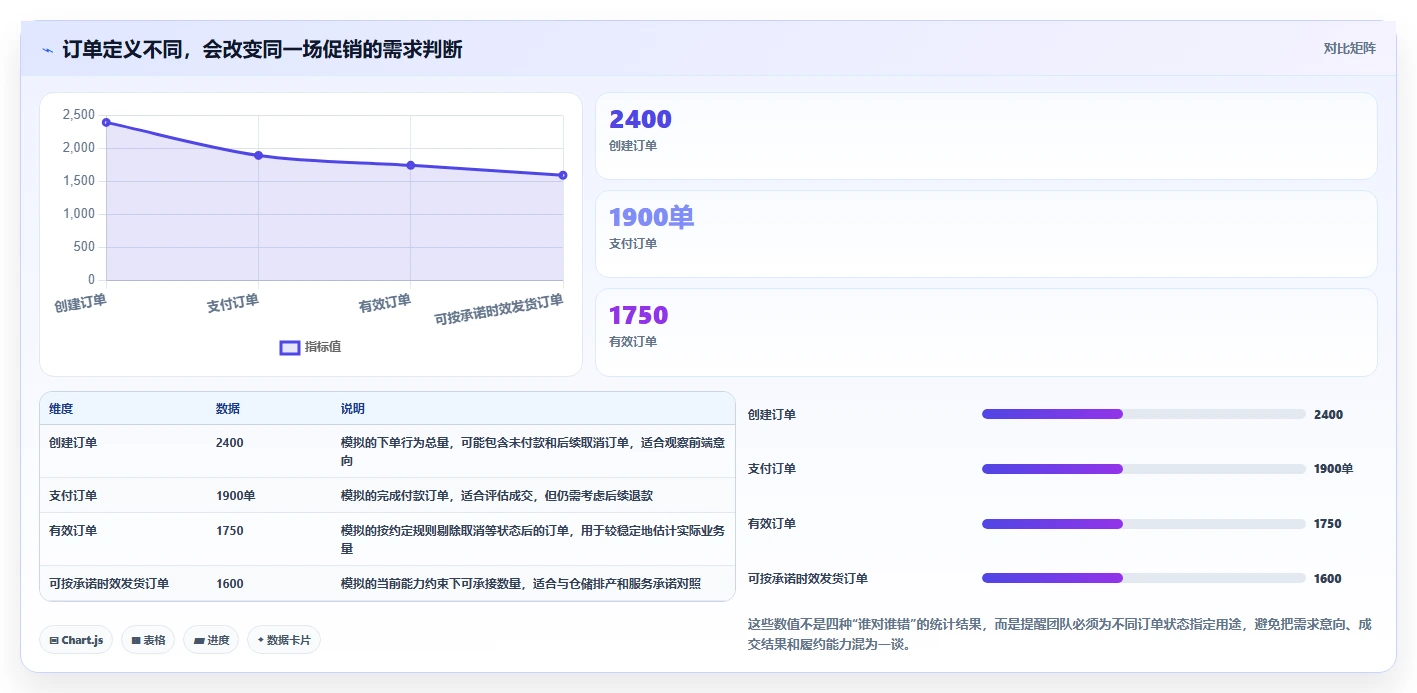Viewport: 1417px width, 693px height.
Task: Click the last chart data point for 可按承诺时效发货订单
Action: click(563, 175)
